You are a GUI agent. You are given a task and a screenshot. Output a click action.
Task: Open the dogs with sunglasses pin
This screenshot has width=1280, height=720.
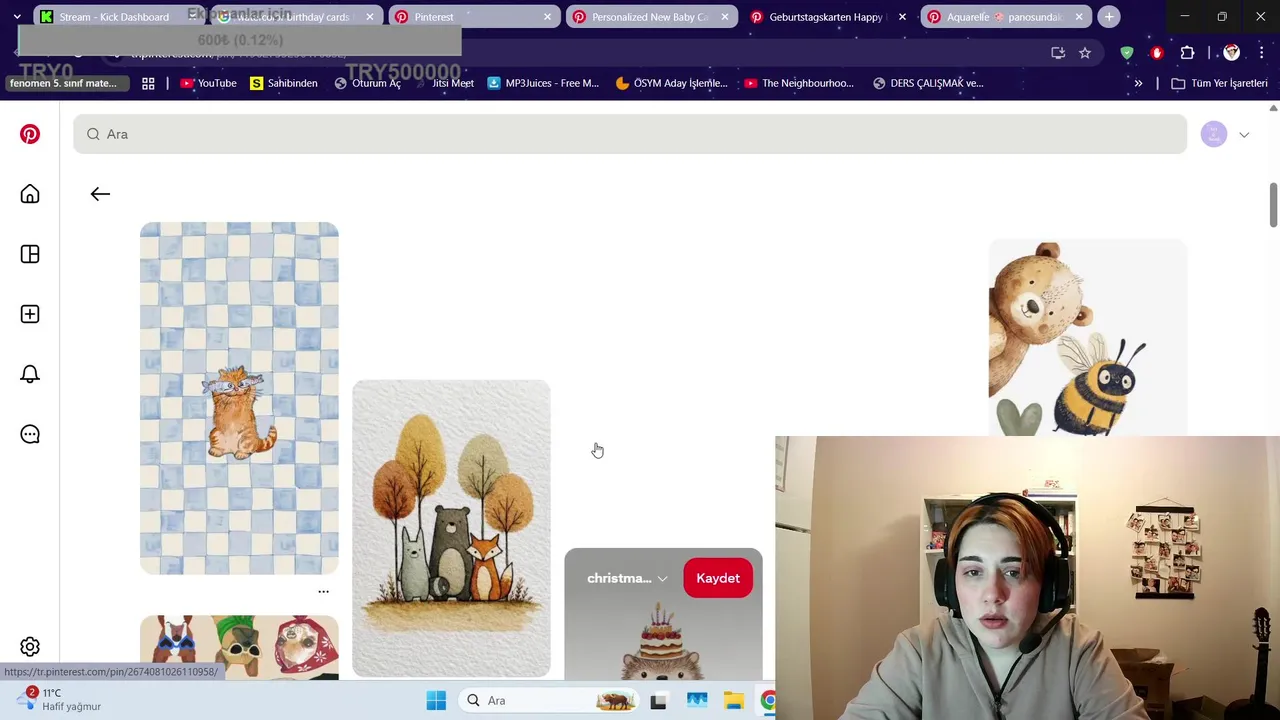[239, 647]
